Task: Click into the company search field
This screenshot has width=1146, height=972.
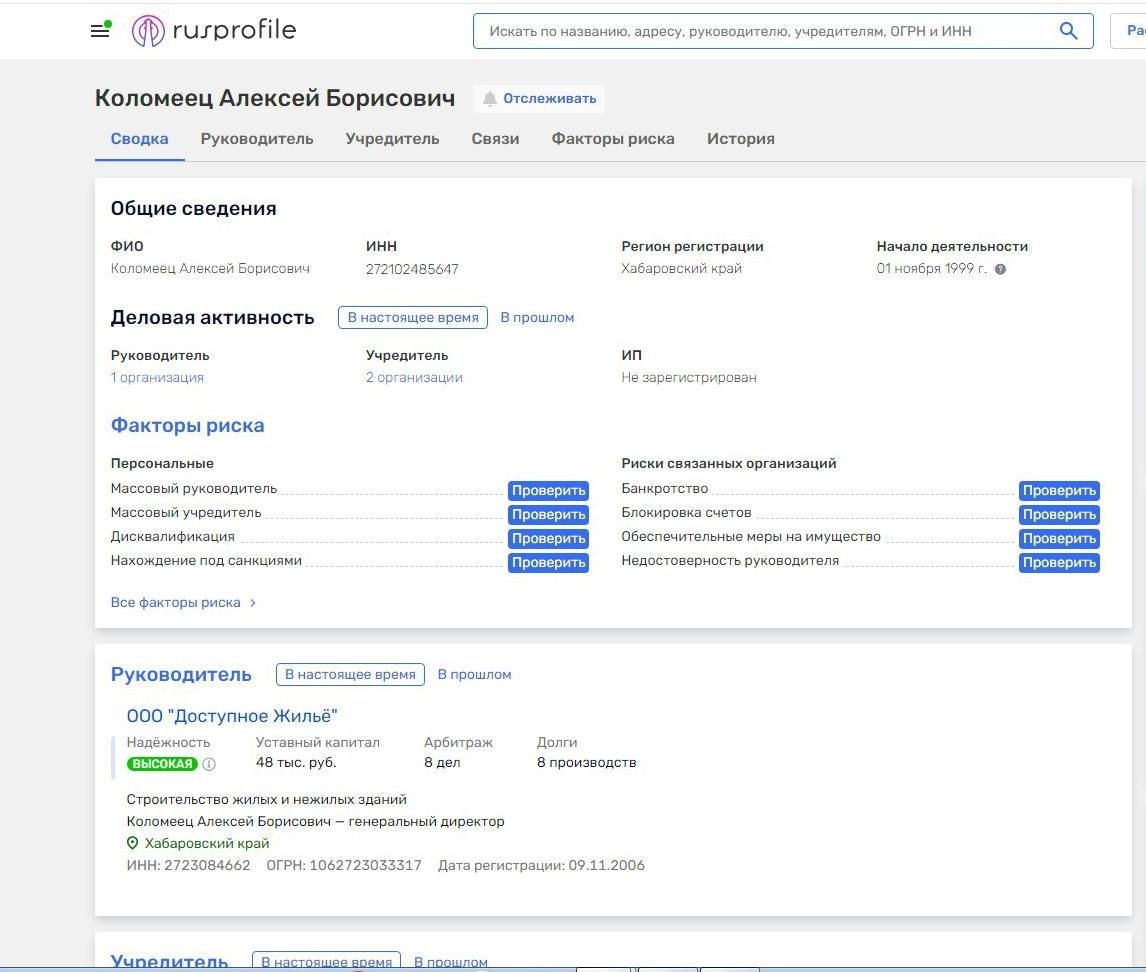Action: pyautogui.click(x=760, y=31)
